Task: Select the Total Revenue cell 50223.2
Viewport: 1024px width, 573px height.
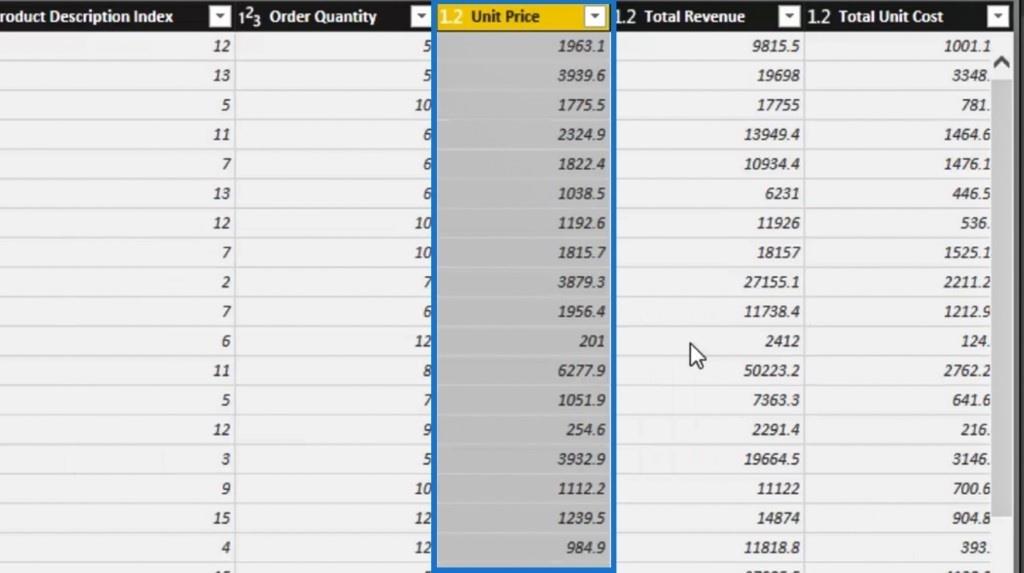Action: click(710, 370)
